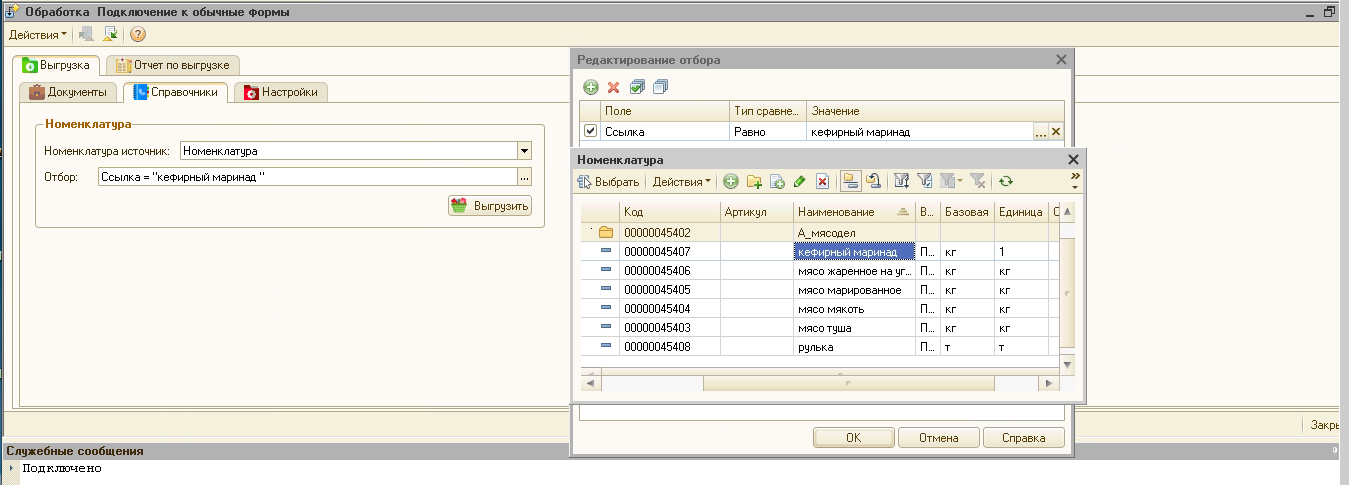
Task: Select the Справочники tab
Action: (175, 92)
